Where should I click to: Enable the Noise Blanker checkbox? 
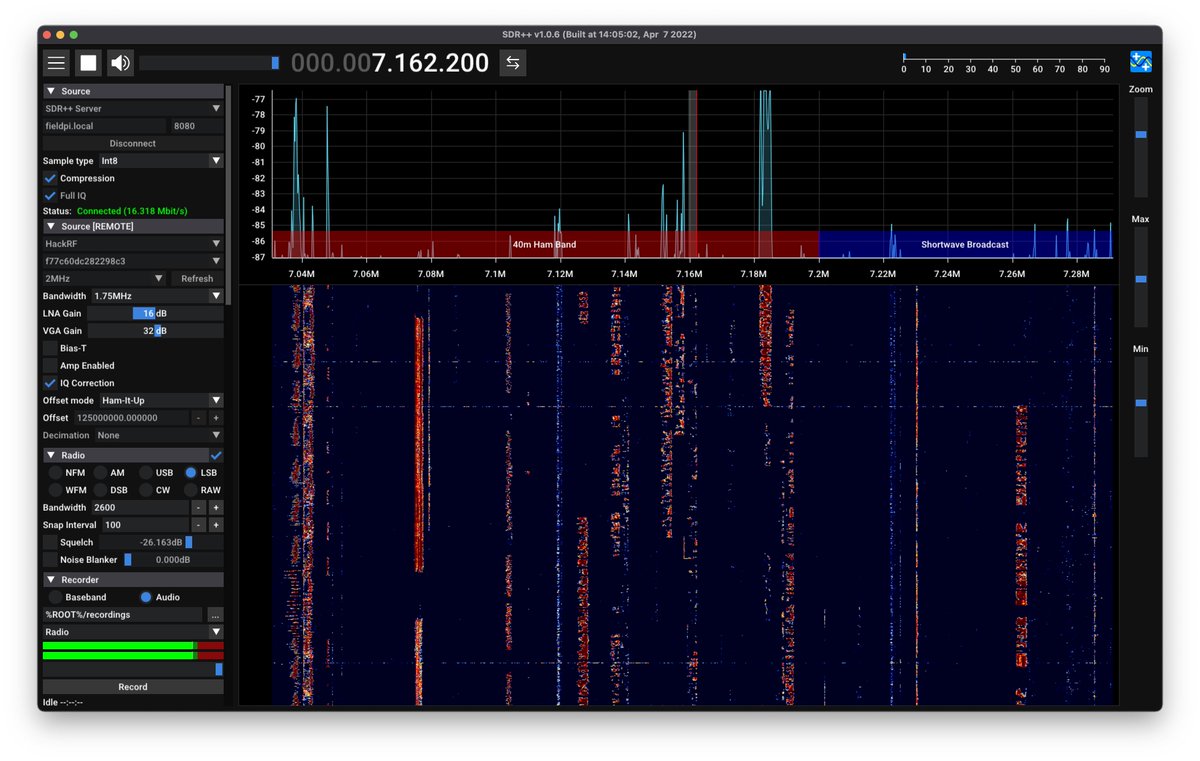(x=50, y=560)
